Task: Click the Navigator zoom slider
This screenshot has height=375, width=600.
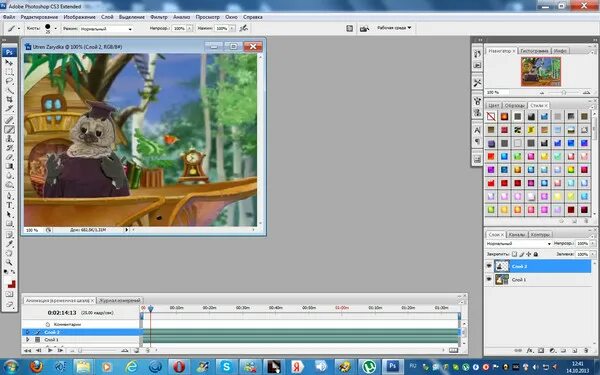Action: coord(564,92)
